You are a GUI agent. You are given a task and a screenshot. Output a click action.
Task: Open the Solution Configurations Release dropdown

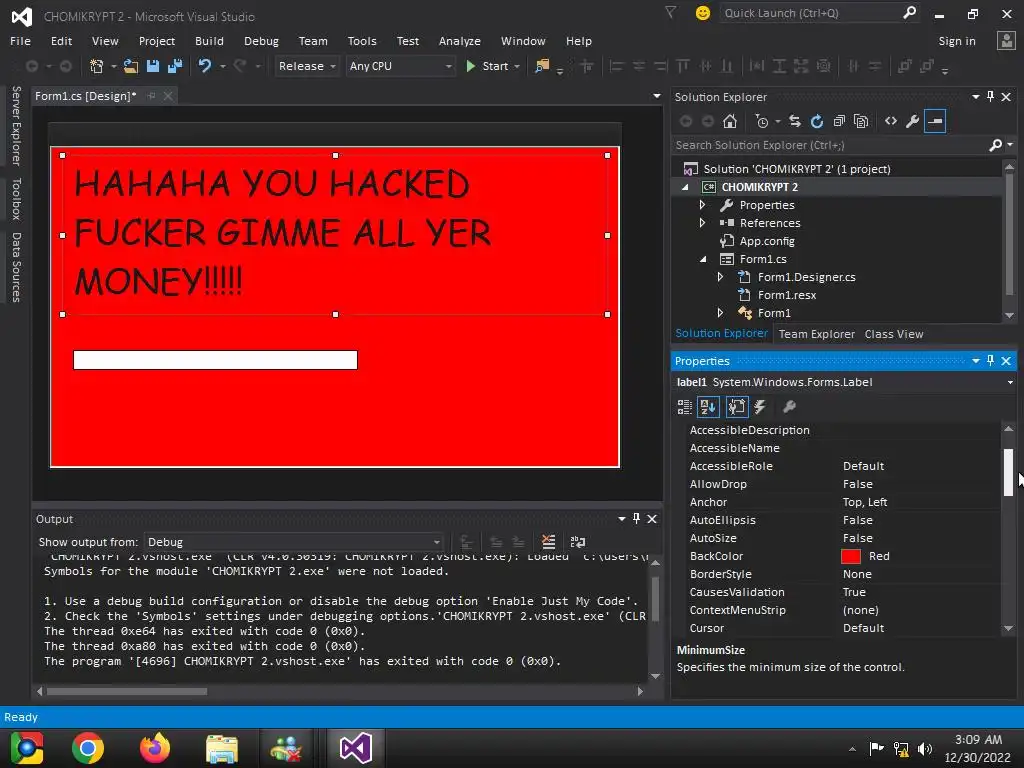(x=306, y=66)
